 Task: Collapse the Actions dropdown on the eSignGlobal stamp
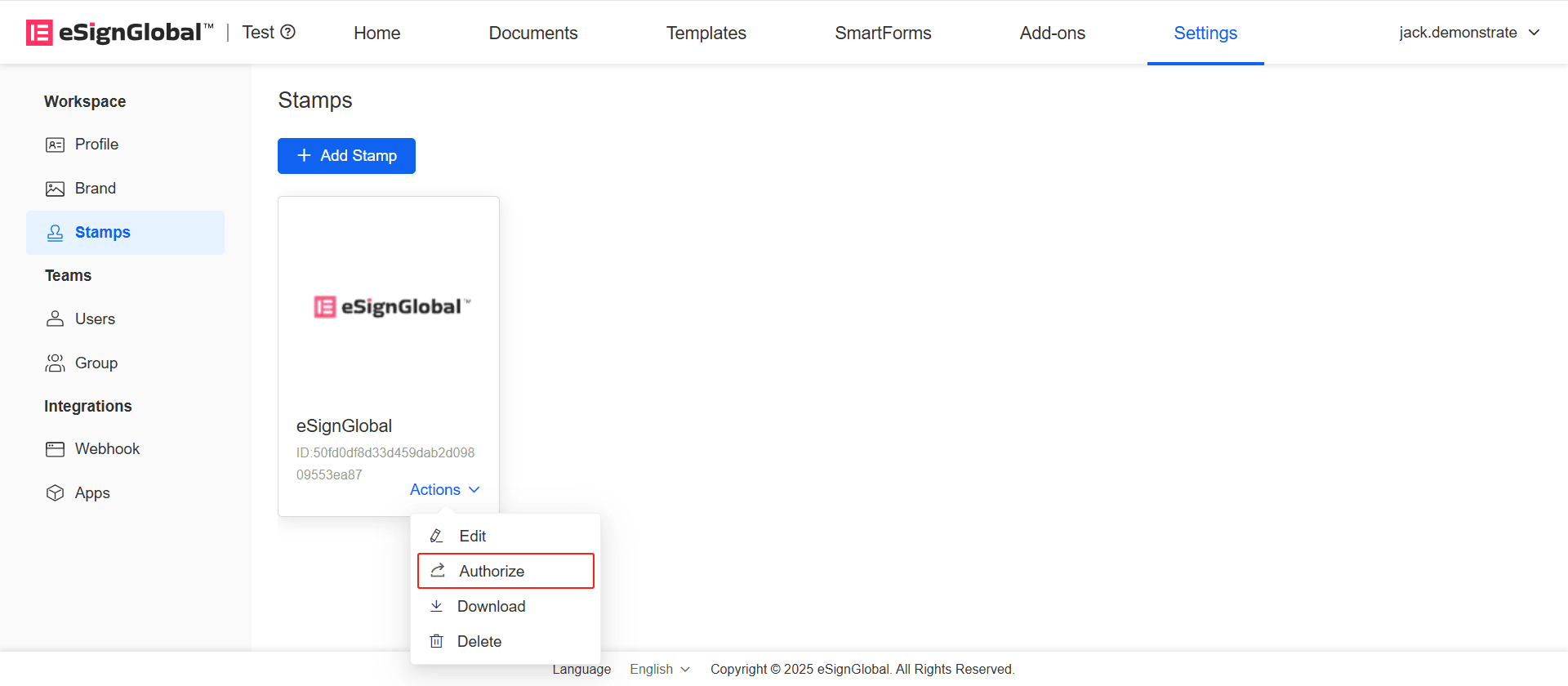pyautogui.click(x=445, y=489)
